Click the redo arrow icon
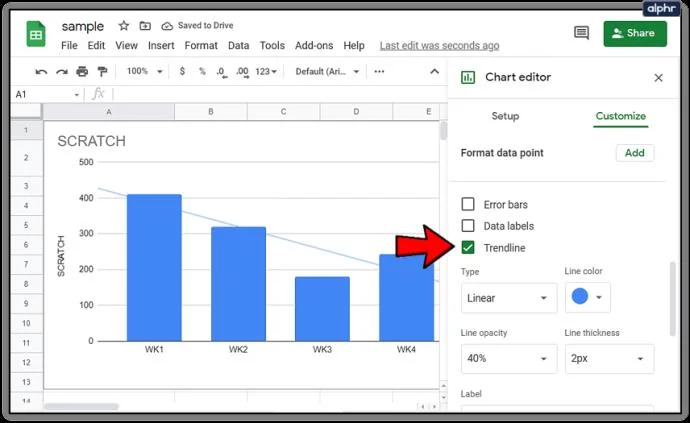Image resolution: width=690 pixels, height=423 pixels. 62,72
